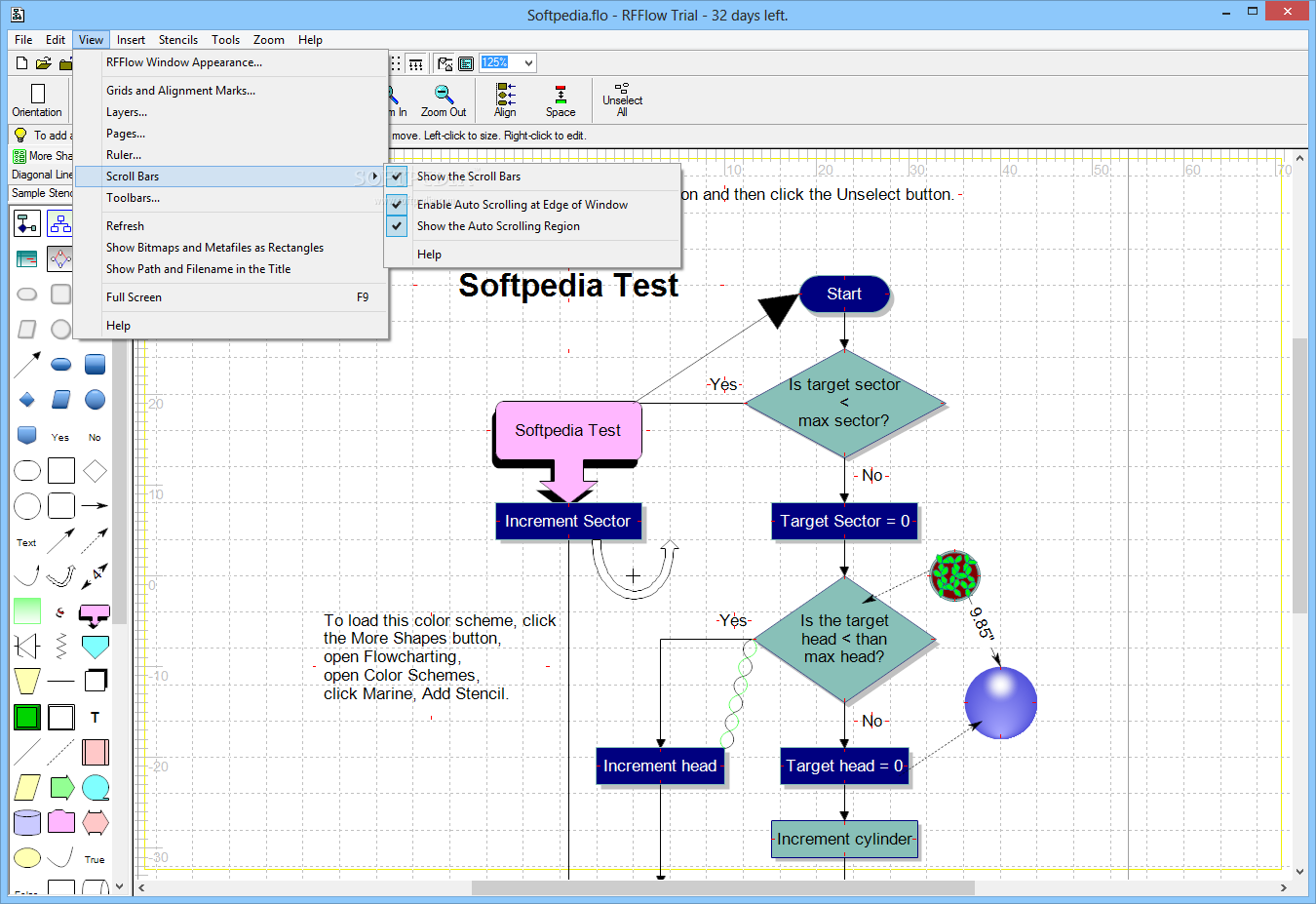
Task: Click the More Shapes button
Action: (43, 156)
